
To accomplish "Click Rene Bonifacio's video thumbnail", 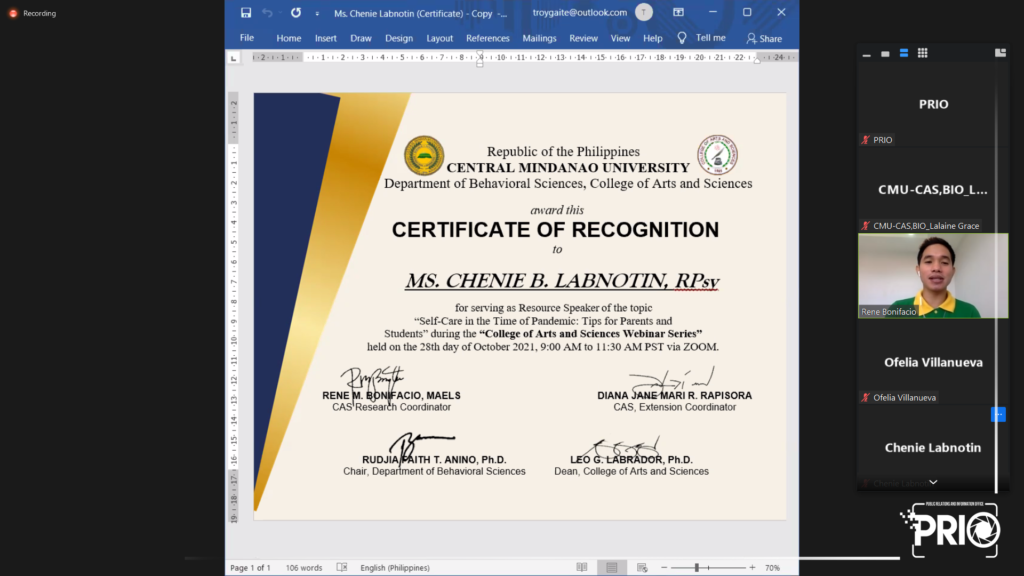I will click(x=933, y=276).
